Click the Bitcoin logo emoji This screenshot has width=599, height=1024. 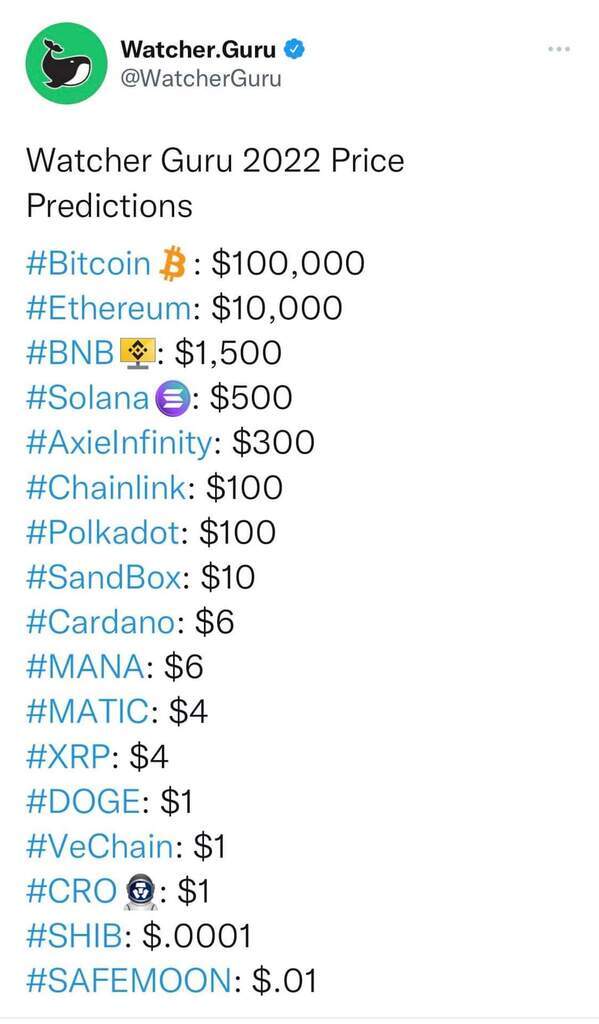click(172, 264)
